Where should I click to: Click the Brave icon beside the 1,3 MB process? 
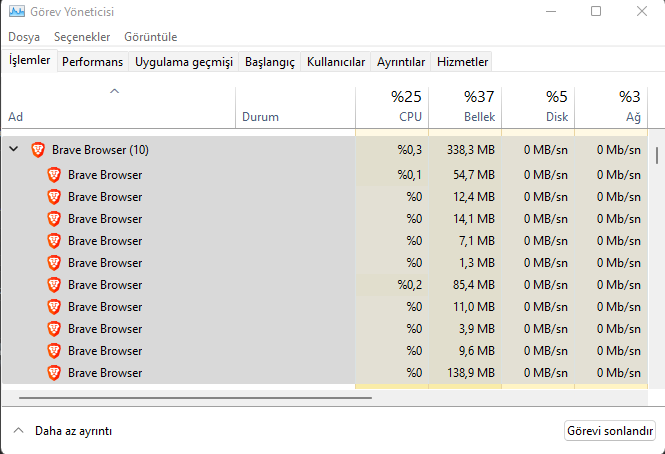(x=54, y=263)
